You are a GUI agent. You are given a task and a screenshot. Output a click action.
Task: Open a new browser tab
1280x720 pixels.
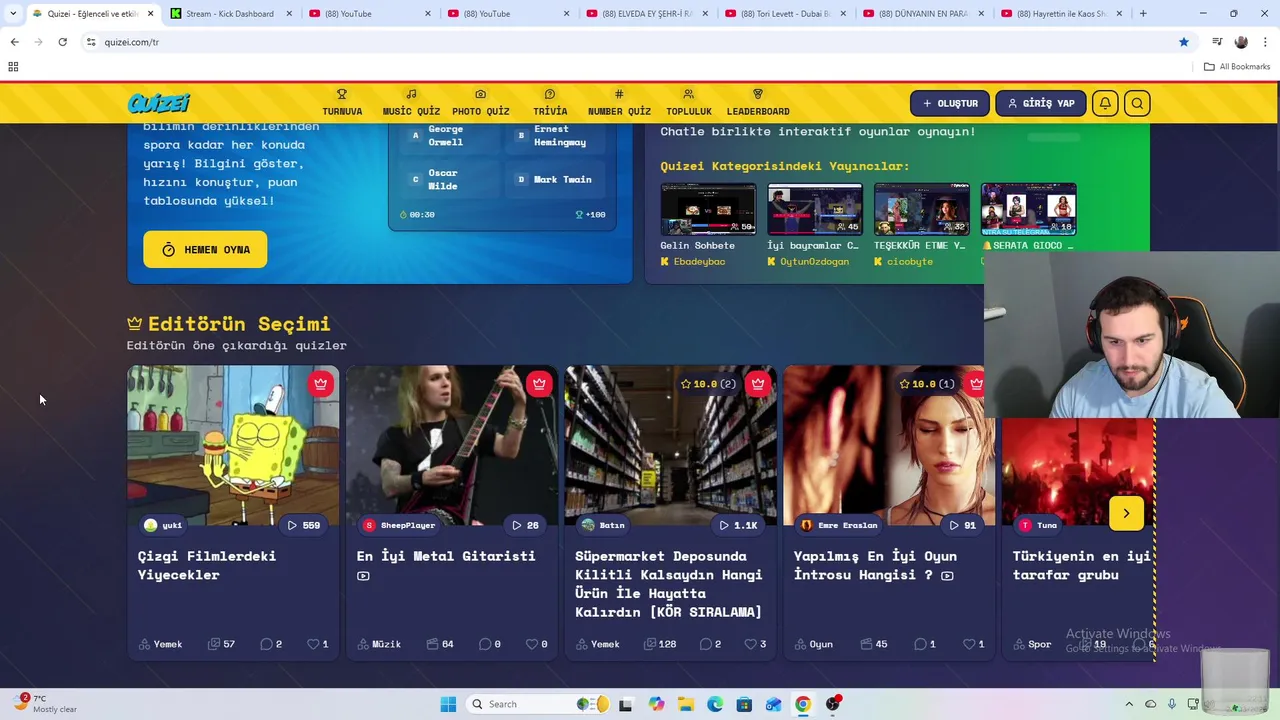[1143, 14]
